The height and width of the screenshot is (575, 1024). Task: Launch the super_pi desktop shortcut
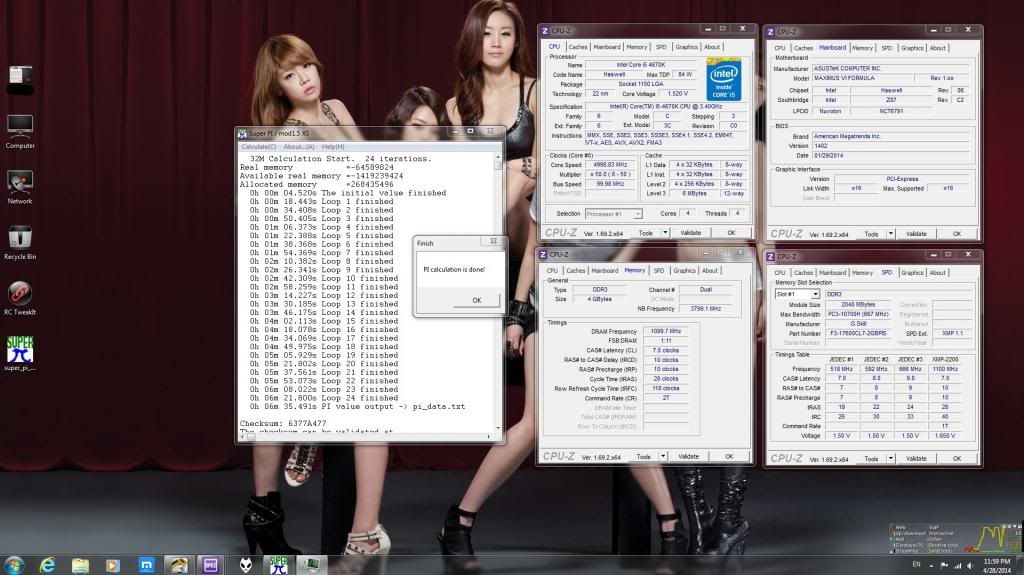coord(20,353)
